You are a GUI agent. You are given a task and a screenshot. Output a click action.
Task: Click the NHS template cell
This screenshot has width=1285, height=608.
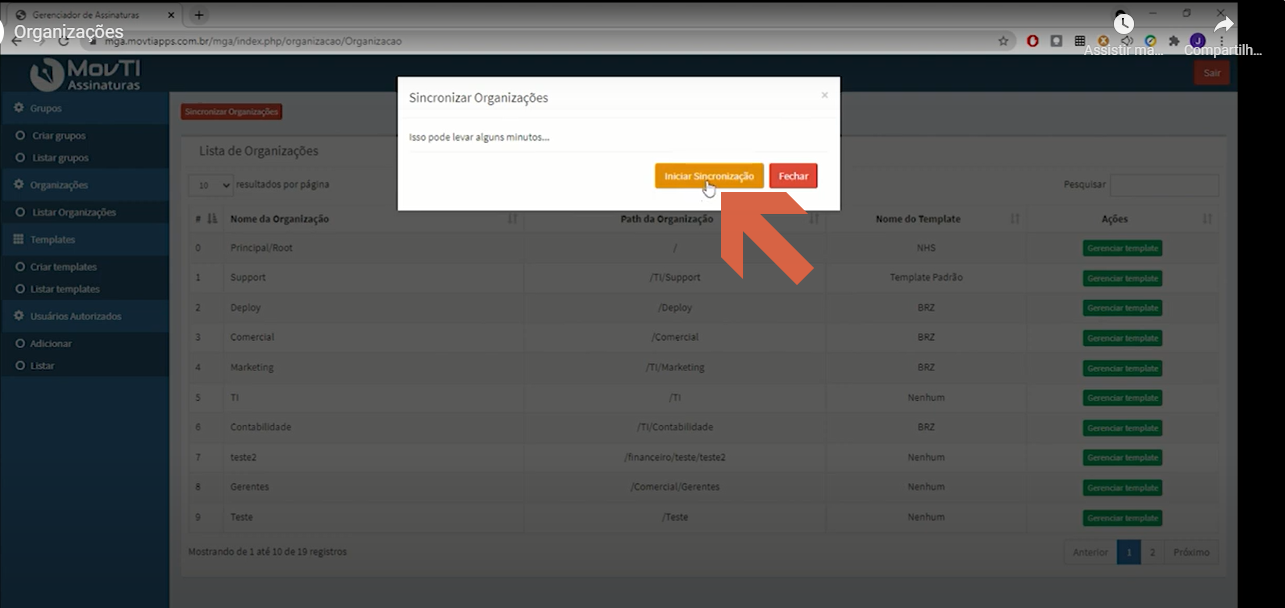click(x=926, y=248)
